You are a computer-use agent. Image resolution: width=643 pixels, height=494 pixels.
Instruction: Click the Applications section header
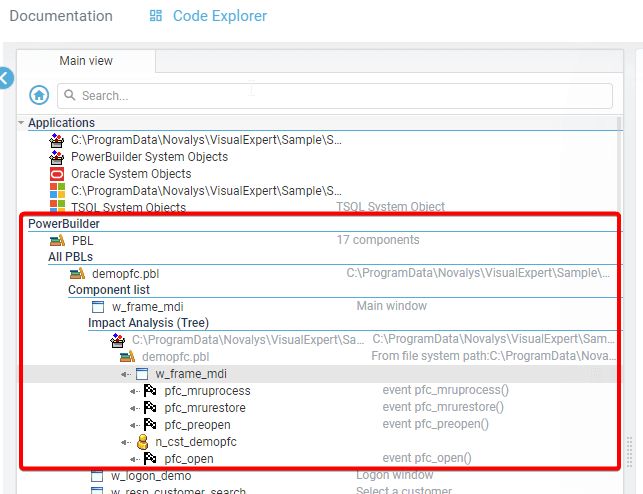[x=62, y=123]
